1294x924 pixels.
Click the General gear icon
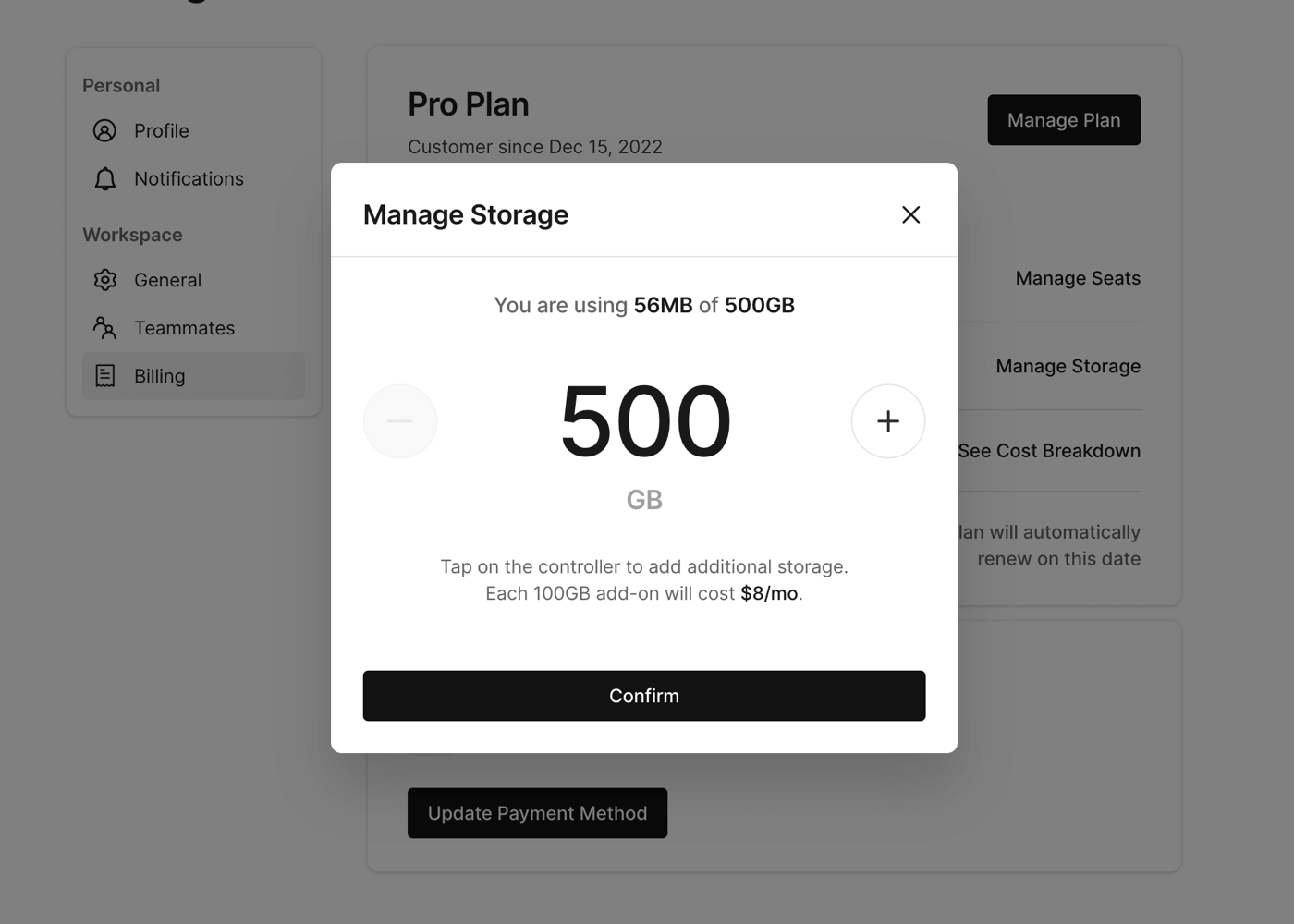pos(105,280)
